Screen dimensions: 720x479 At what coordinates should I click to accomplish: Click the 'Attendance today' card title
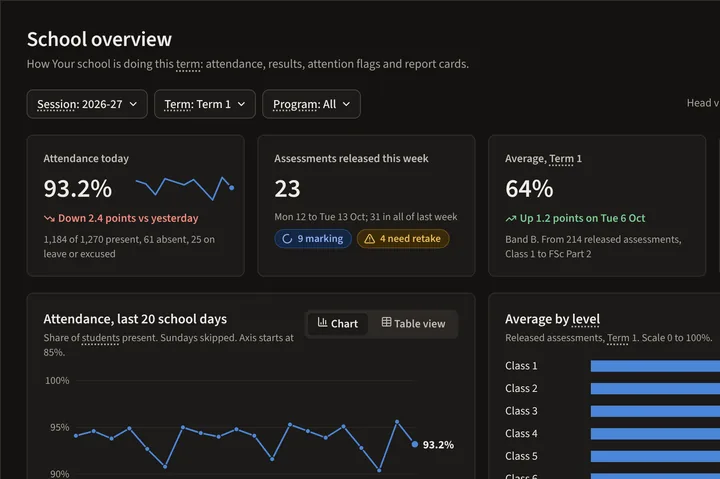click(86, 158)
